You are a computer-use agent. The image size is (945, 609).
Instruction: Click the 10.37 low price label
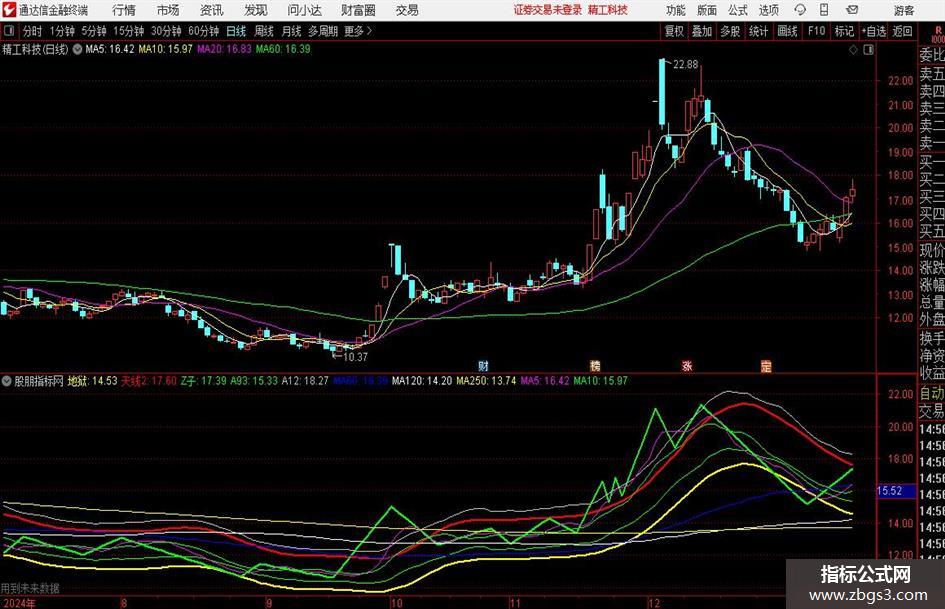point(355,357)
